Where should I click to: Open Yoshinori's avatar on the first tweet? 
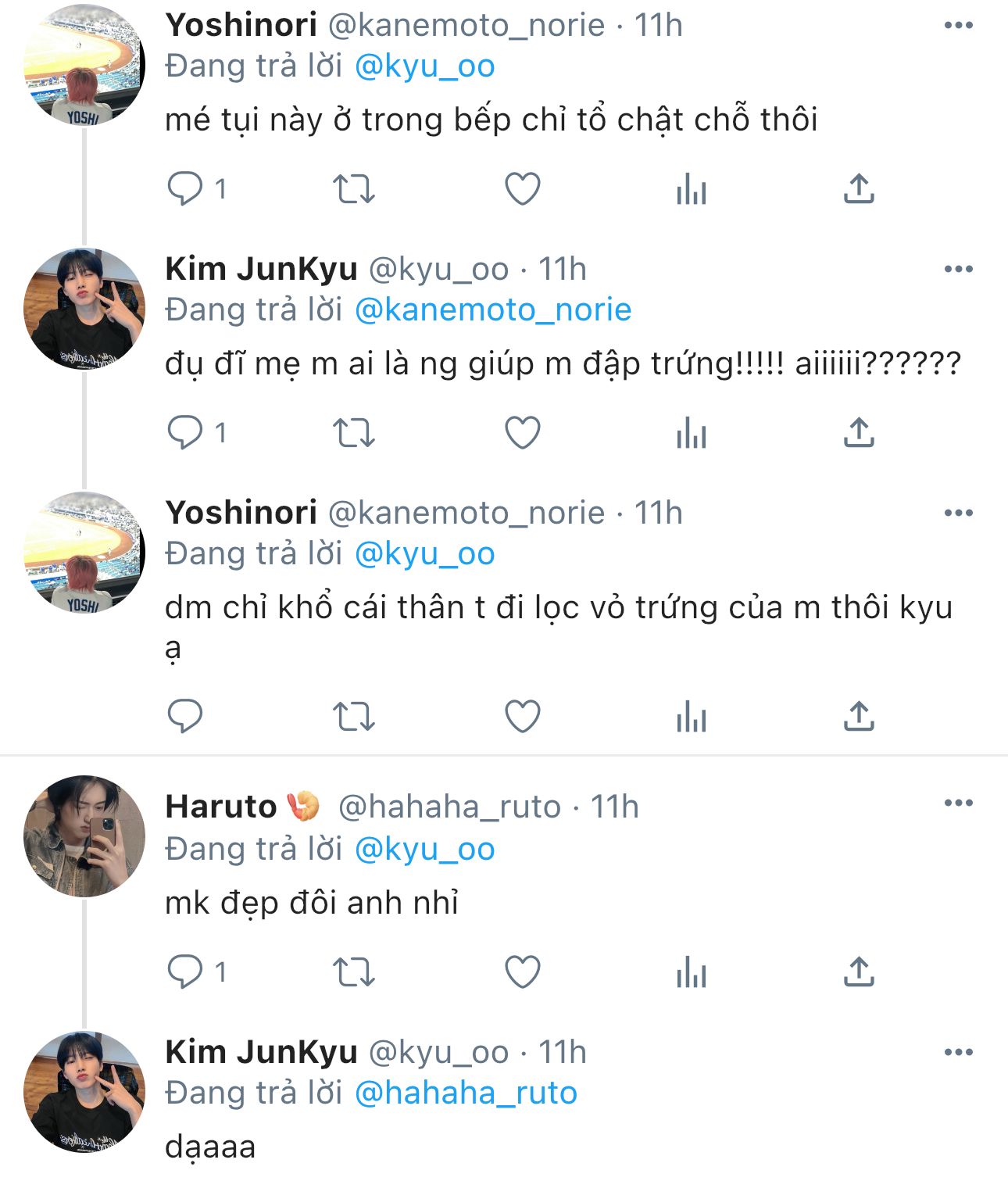(x=84, y=64)
